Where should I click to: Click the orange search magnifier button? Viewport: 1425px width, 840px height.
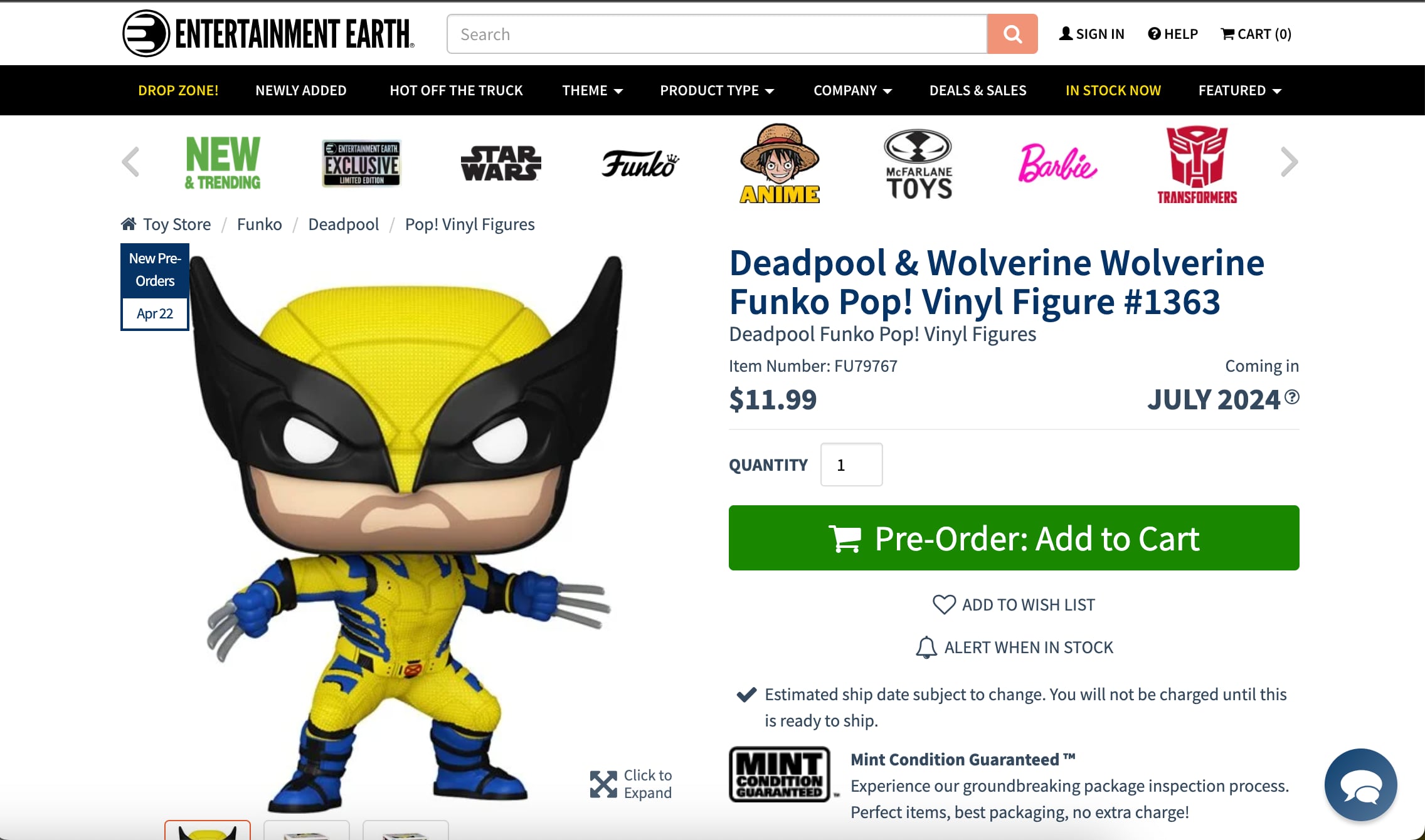coord(1012,34)
